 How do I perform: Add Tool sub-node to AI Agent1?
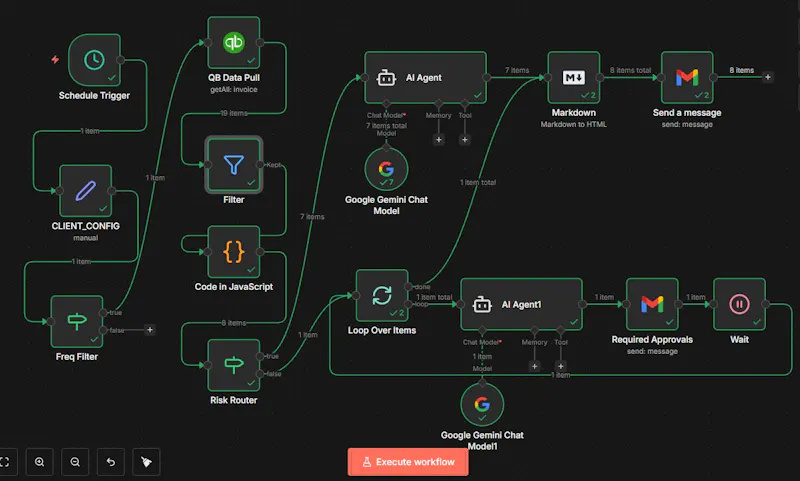pos(561,366)
